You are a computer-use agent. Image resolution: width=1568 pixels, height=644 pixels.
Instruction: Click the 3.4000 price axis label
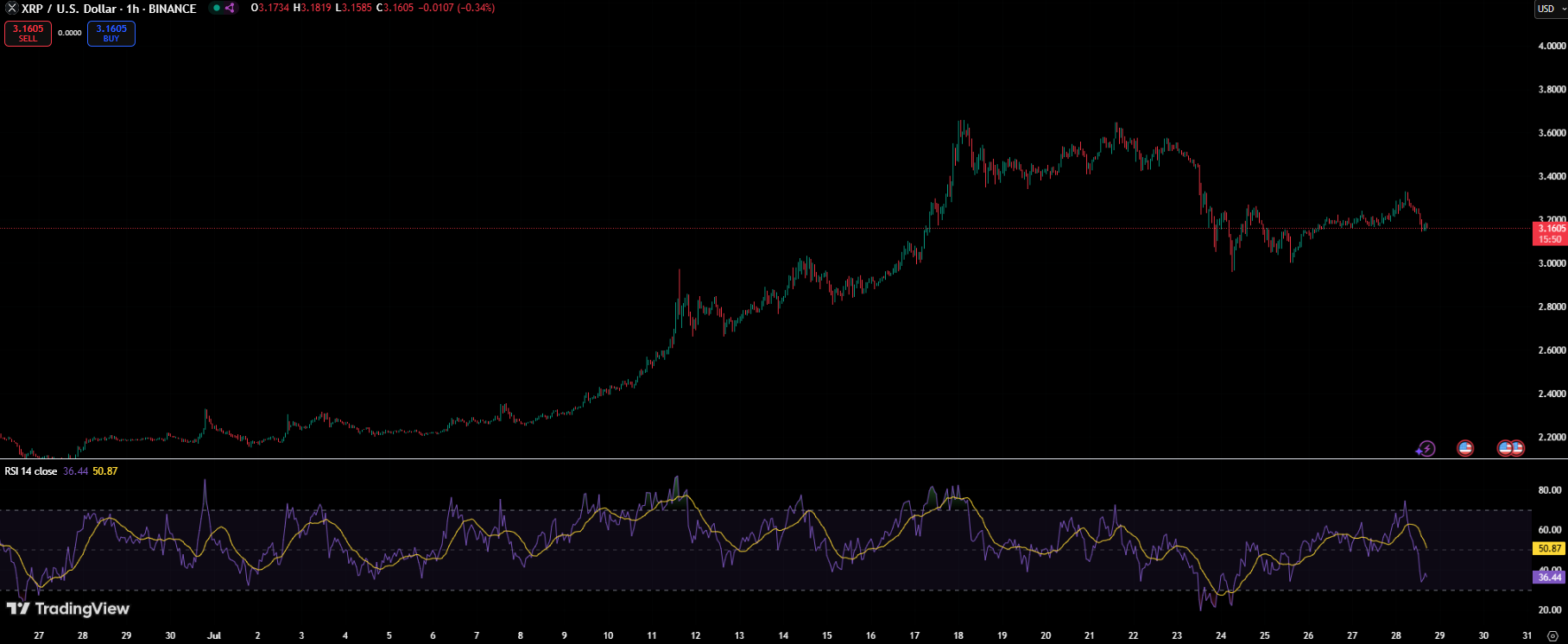[x=1552, y=176]
